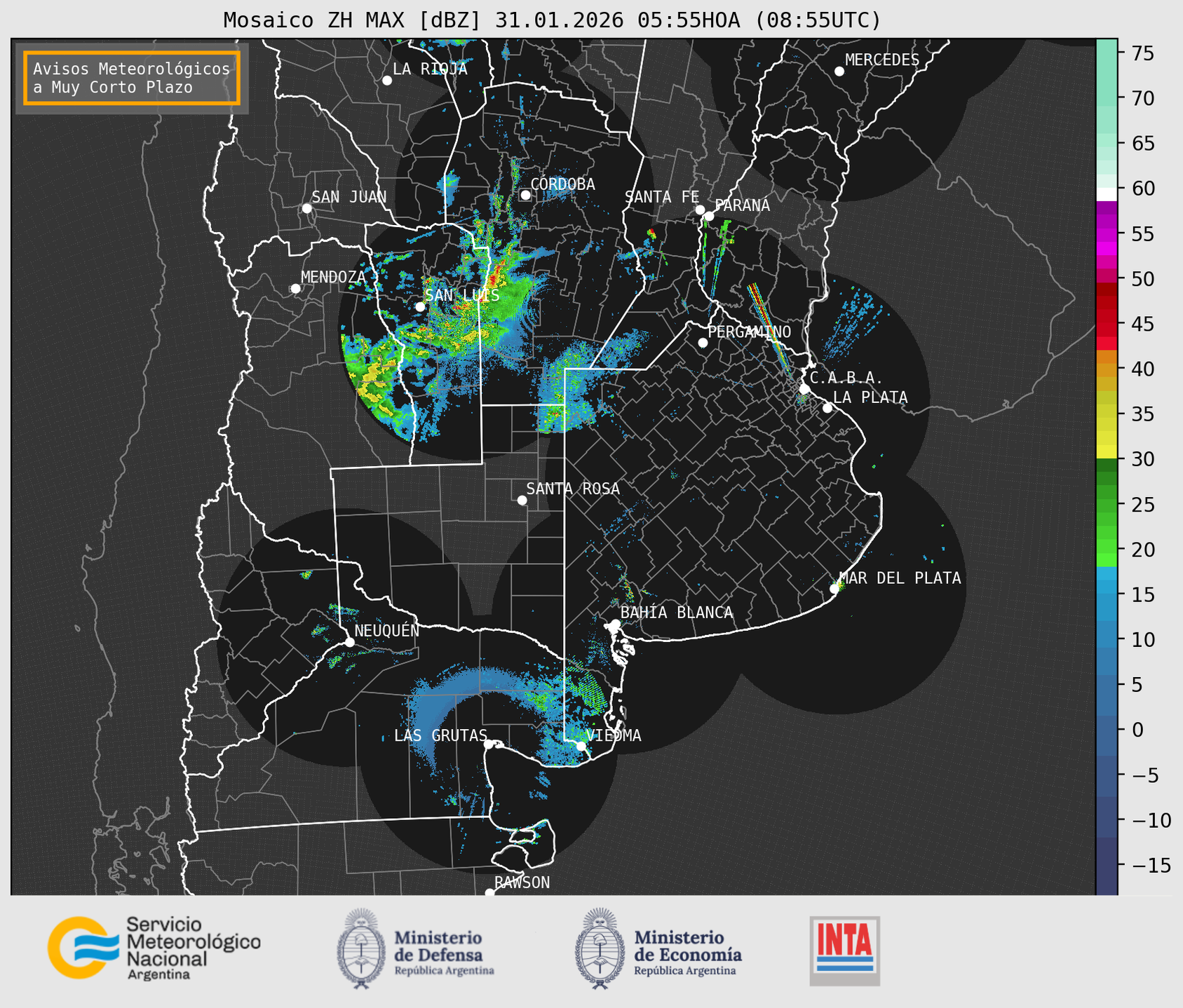1183x1008 pixels.
Task: Click the Pergamino city marker dot
Action: click(703, 343)
